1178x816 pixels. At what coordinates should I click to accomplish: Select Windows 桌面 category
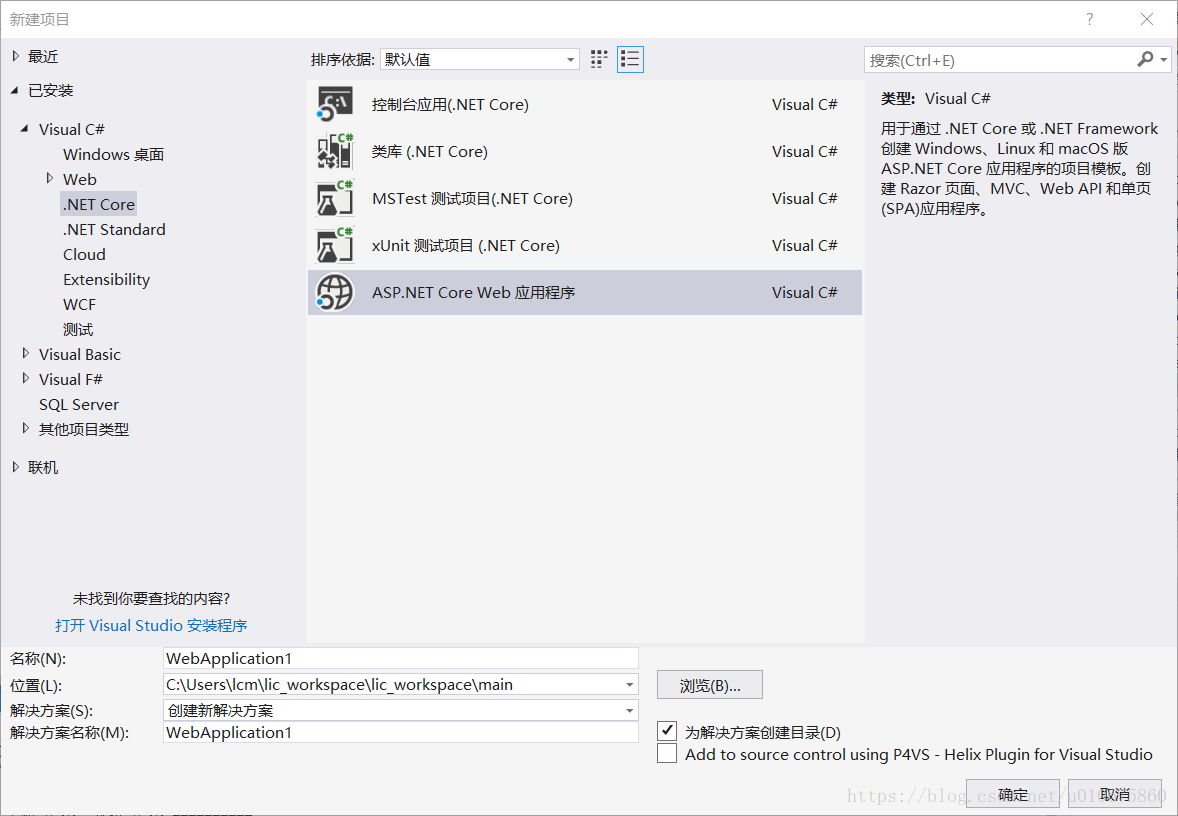pos(113,154)
